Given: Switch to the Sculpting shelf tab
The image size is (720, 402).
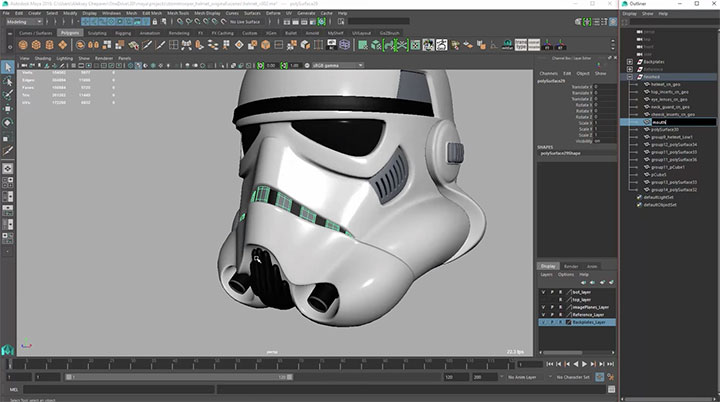Looking at the screenshot, I should pyautogui.click(x=97, y=33).
